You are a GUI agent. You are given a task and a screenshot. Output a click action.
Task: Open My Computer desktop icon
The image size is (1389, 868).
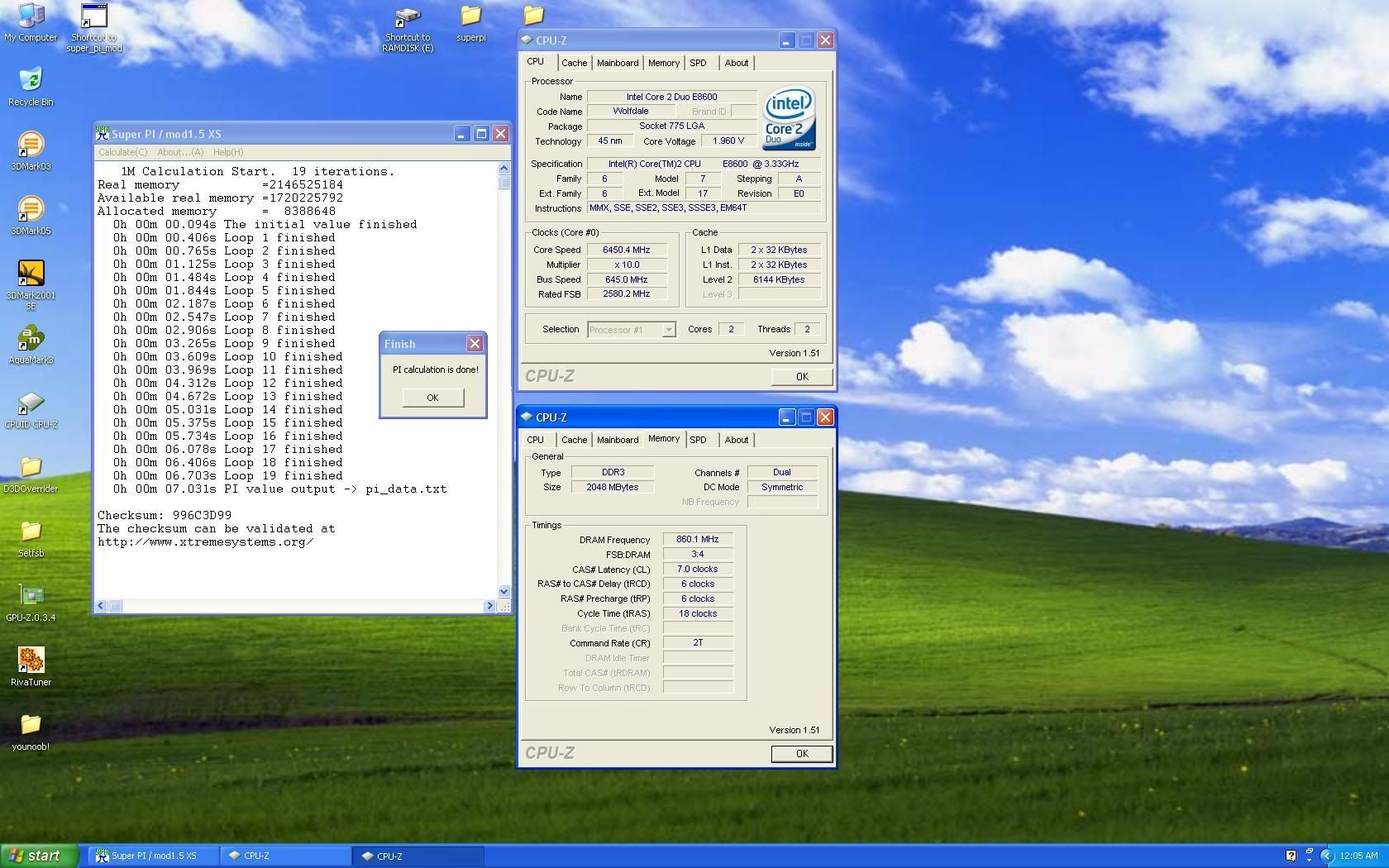tap(31, 22)
